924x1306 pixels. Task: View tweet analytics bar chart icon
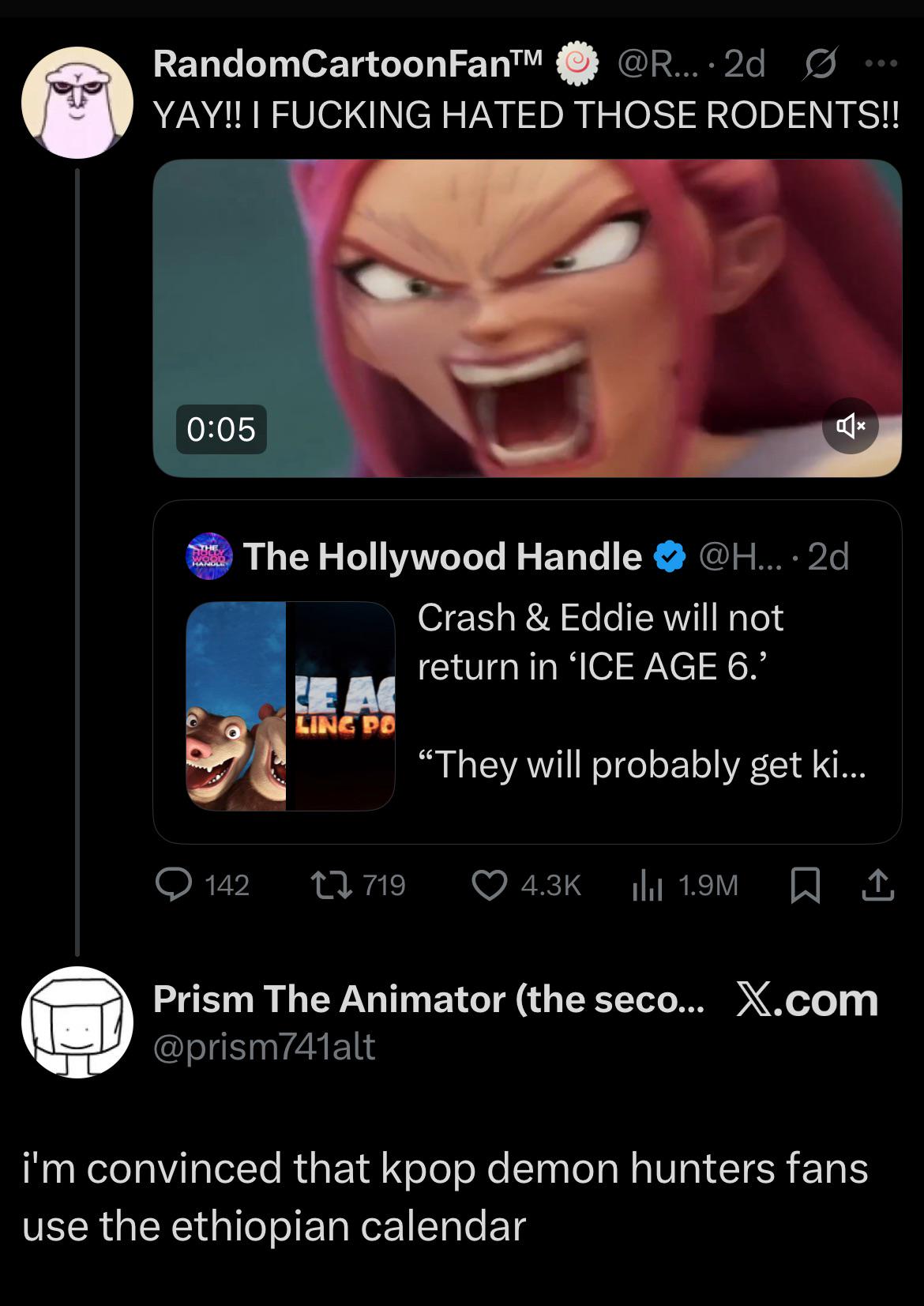coord(647,885)
